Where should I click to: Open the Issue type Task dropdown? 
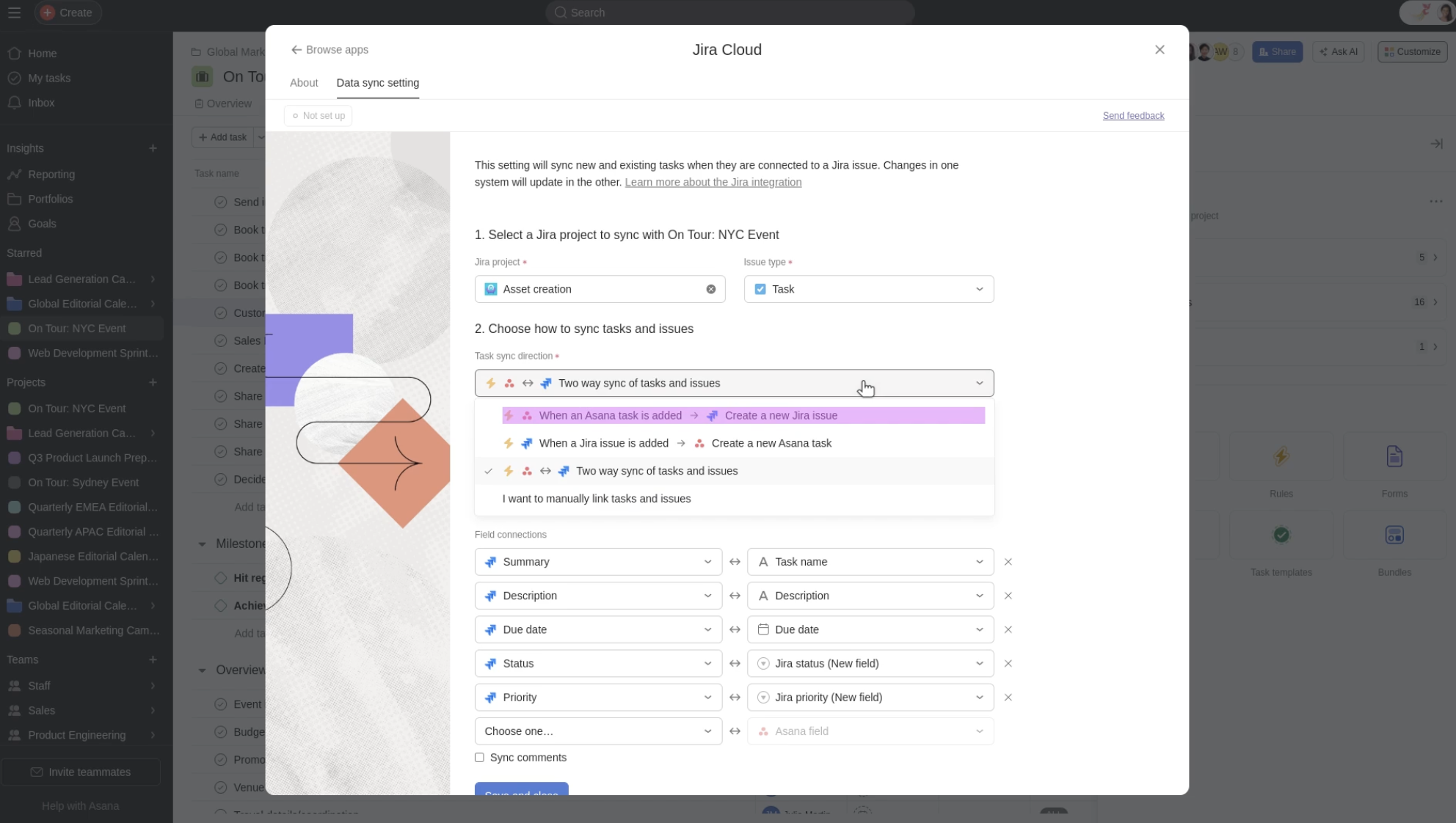(x=868, y=289)
